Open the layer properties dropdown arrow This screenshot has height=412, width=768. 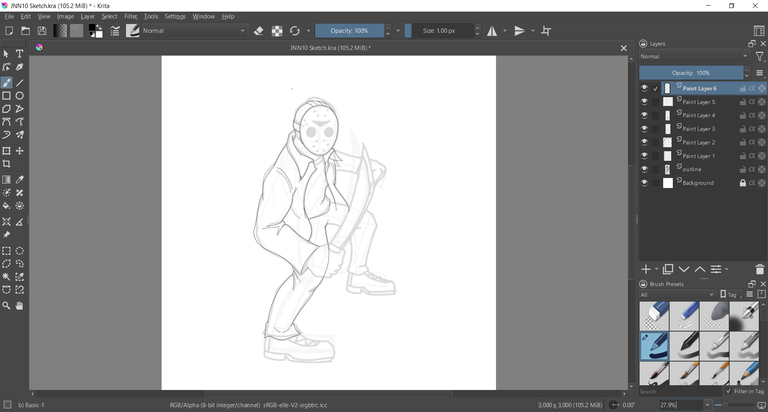[x=726, y=269]
